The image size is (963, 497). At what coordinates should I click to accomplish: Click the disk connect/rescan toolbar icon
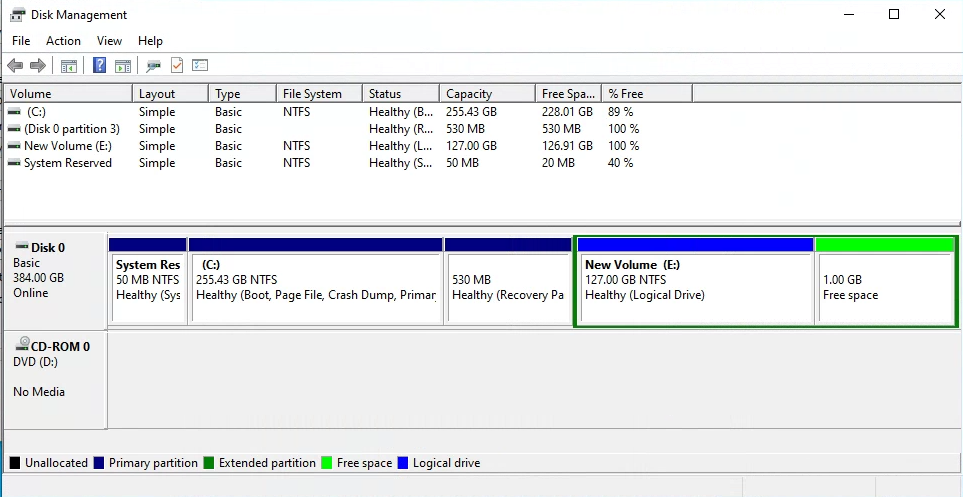coord(153,66)
